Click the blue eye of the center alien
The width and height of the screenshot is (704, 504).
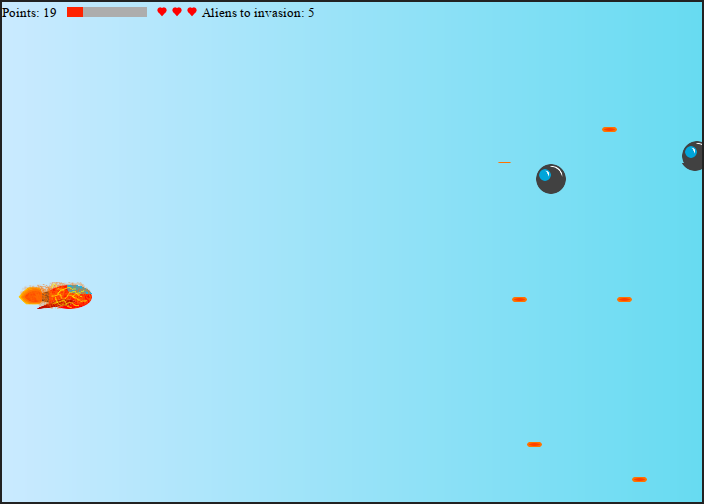click(x=545, y=175)
